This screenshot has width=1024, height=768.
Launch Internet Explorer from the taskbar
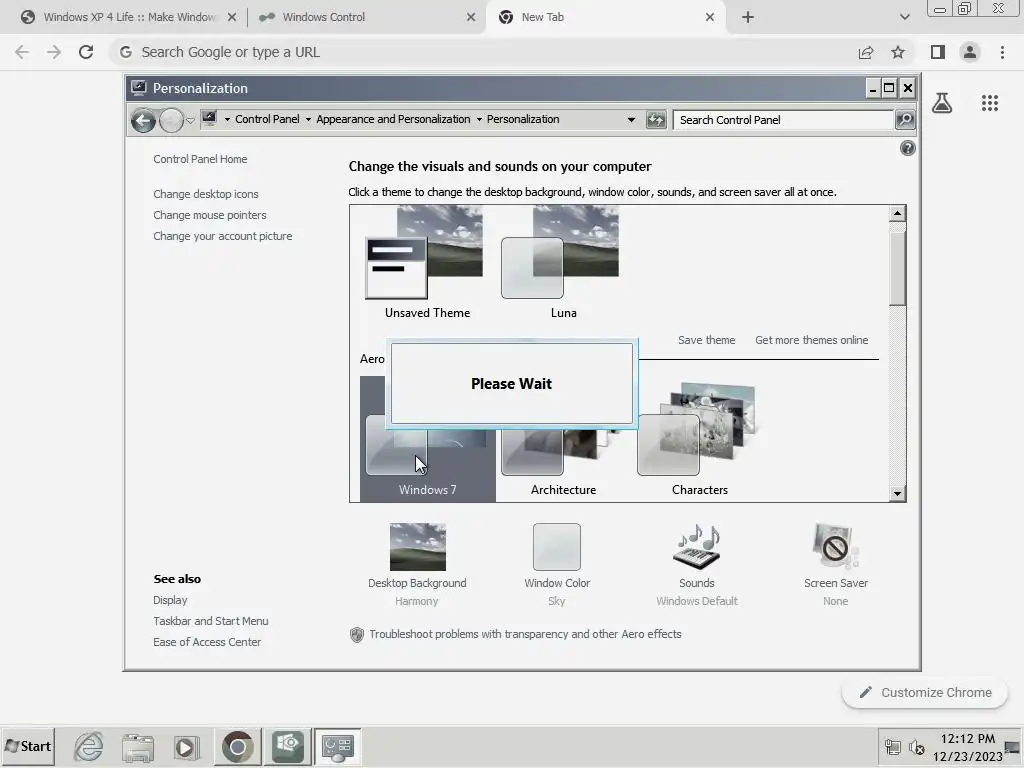tap(88, 746)
